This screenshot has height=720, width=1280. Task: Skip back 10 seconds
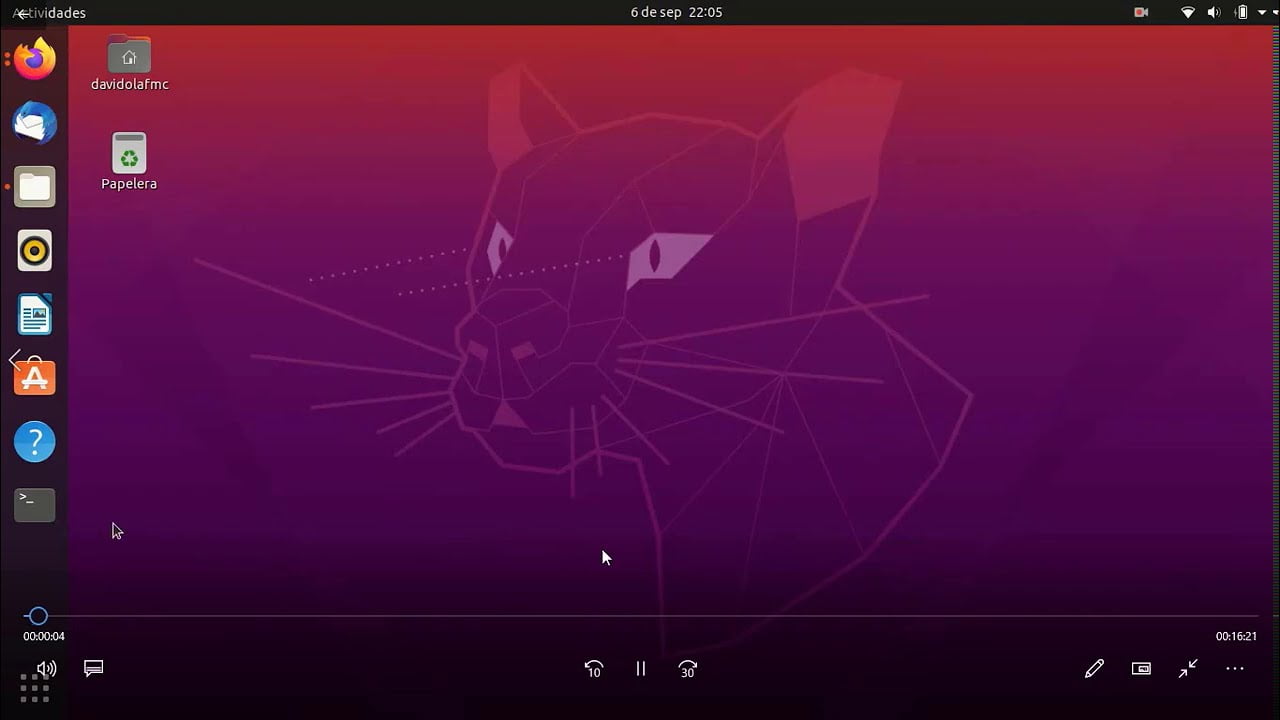pos(593,669)
